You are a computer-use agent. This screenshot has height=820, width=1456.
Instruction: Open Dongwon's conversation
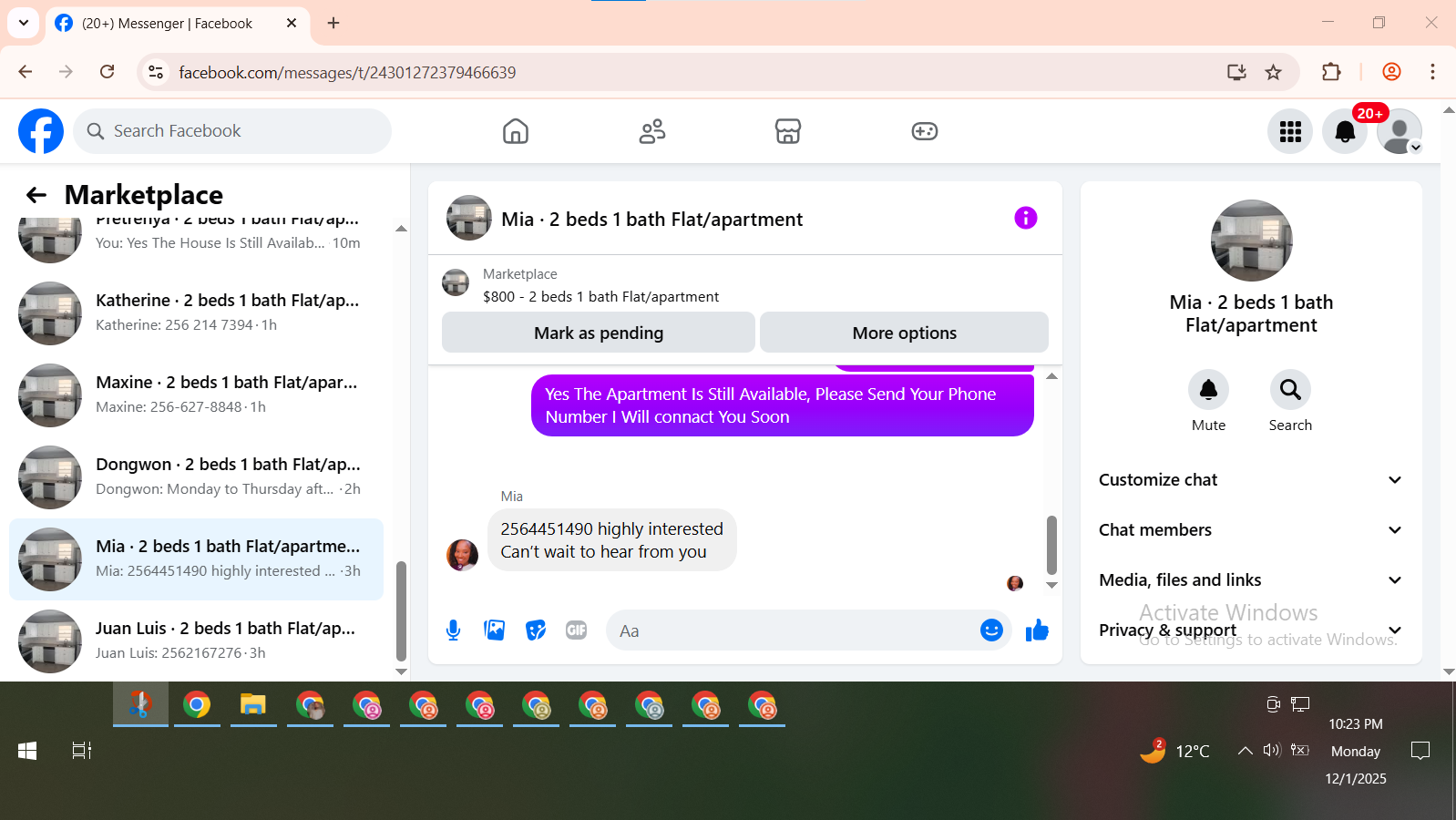pos(196,477)
